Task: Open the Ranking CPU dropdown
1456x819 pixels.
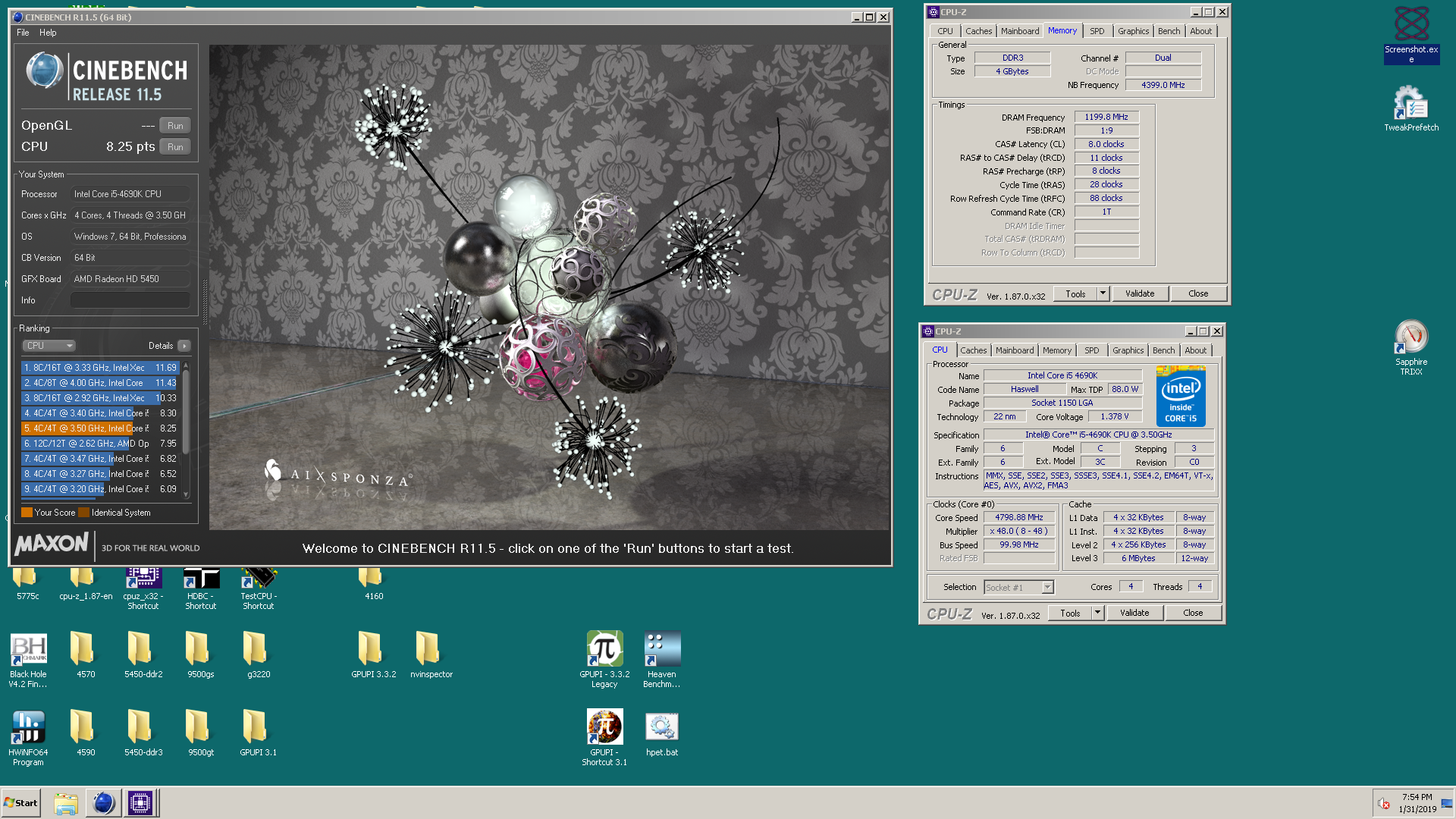Action: point(49,346)
